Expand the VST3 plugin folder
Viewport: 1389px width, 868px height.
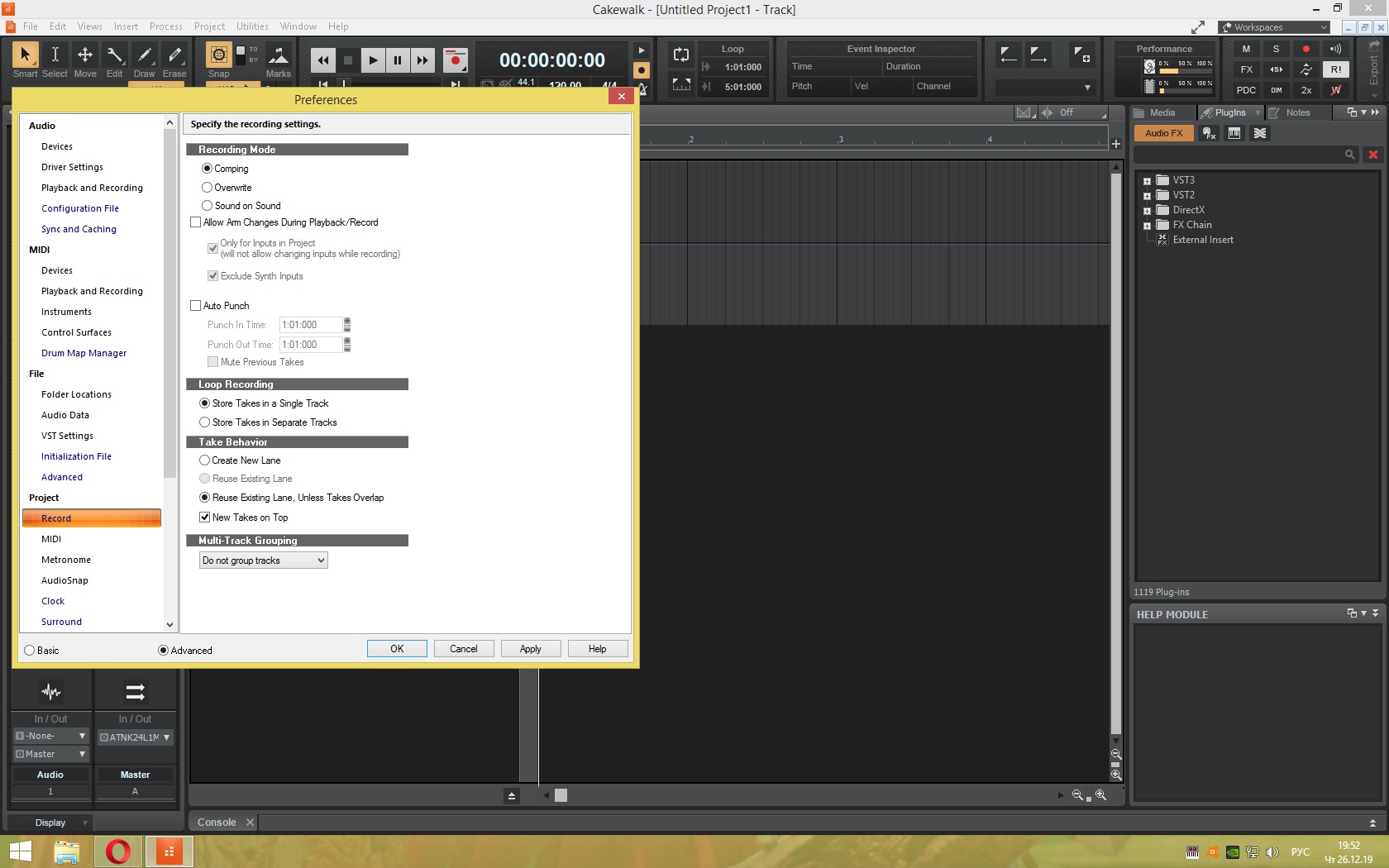(1147, 181)
